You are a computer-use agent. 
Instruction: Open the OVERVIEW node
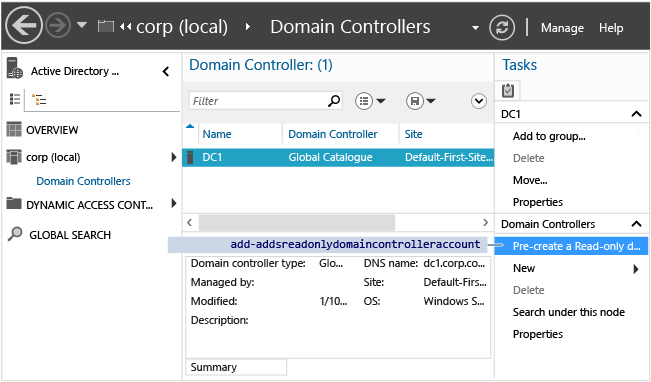[52, 130]
